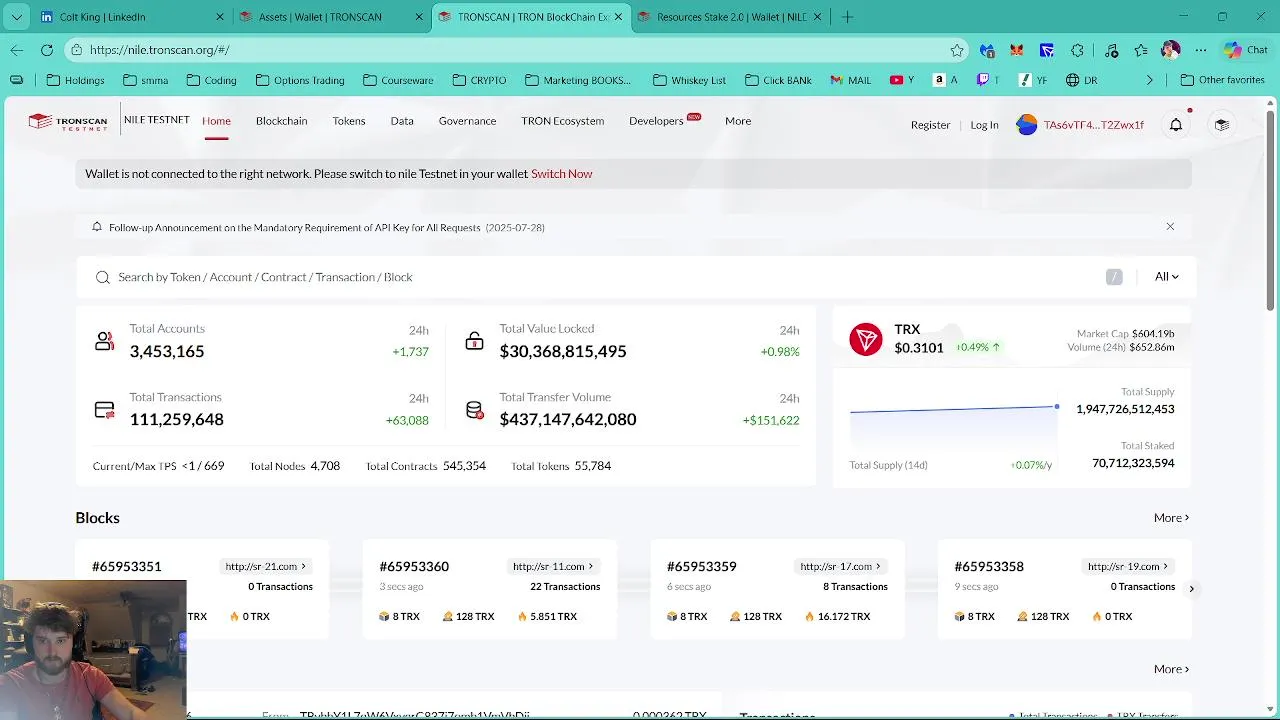Open the Other favorites folder
The width and height of the screenshot is (1280, 720).
point(1222,80)
